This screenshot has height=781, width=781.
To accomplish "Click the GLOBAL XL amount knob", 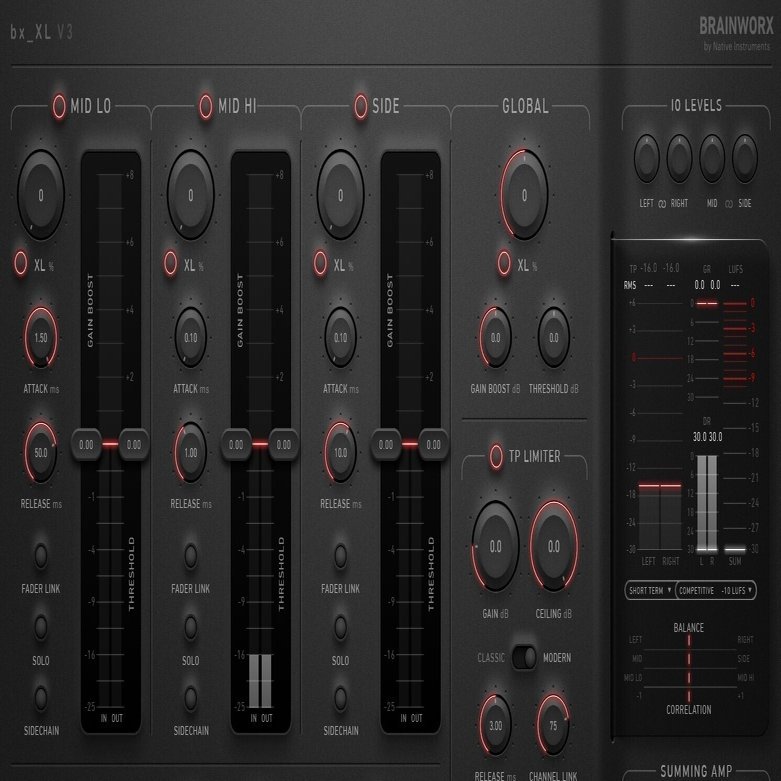I will 524,195.
